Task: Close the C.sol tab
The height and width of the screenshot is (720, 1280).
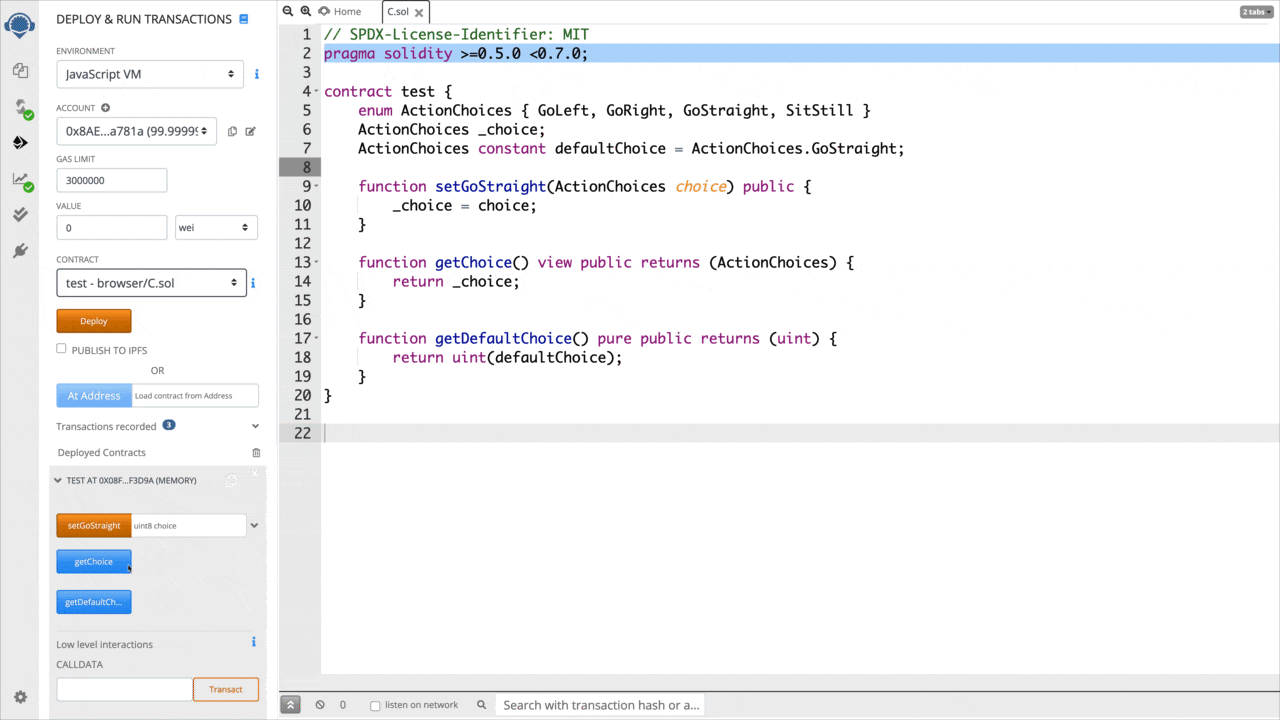Action: coord(419,12)
